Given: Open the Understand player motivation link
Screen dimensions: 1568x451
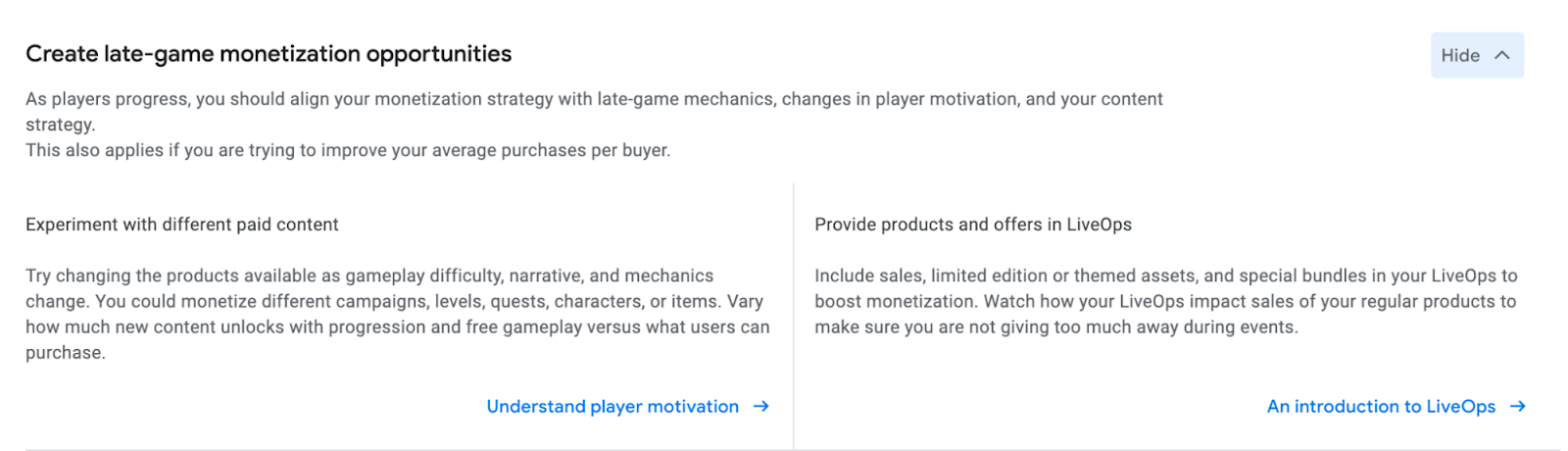Looking at the screenshot, I should click(612, 407).
